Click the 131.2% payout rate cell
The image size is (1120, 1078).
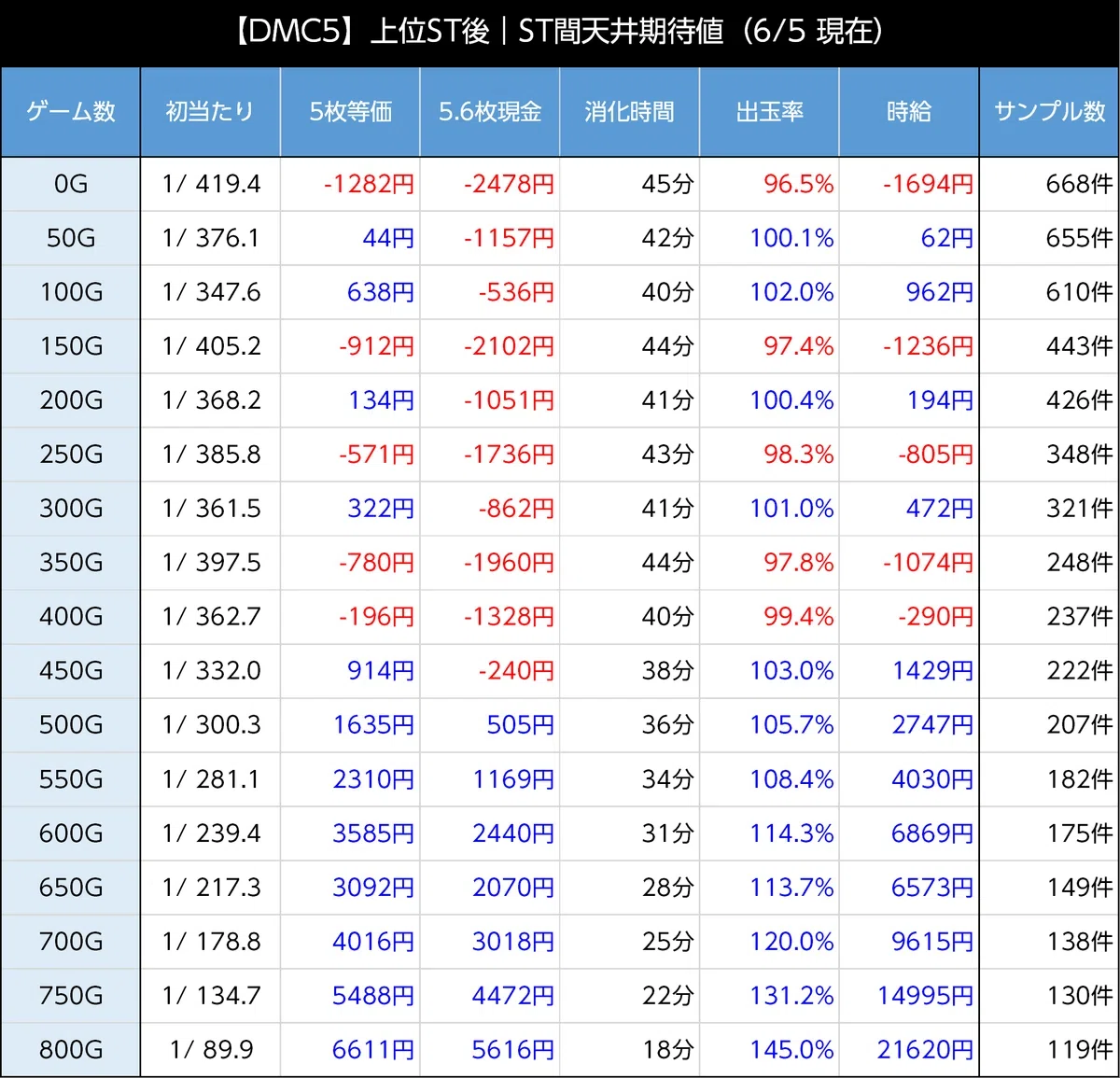tap(770, 996)
